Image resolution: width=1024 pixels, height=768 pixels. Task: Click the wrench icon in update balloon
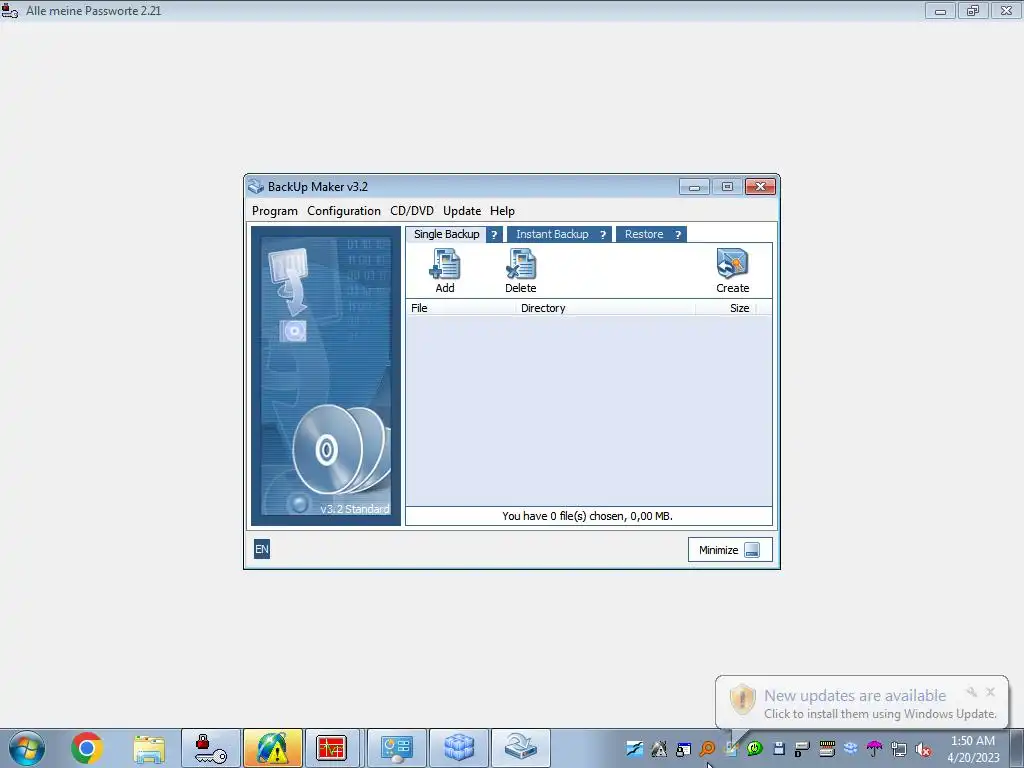[x=972, y=692]
